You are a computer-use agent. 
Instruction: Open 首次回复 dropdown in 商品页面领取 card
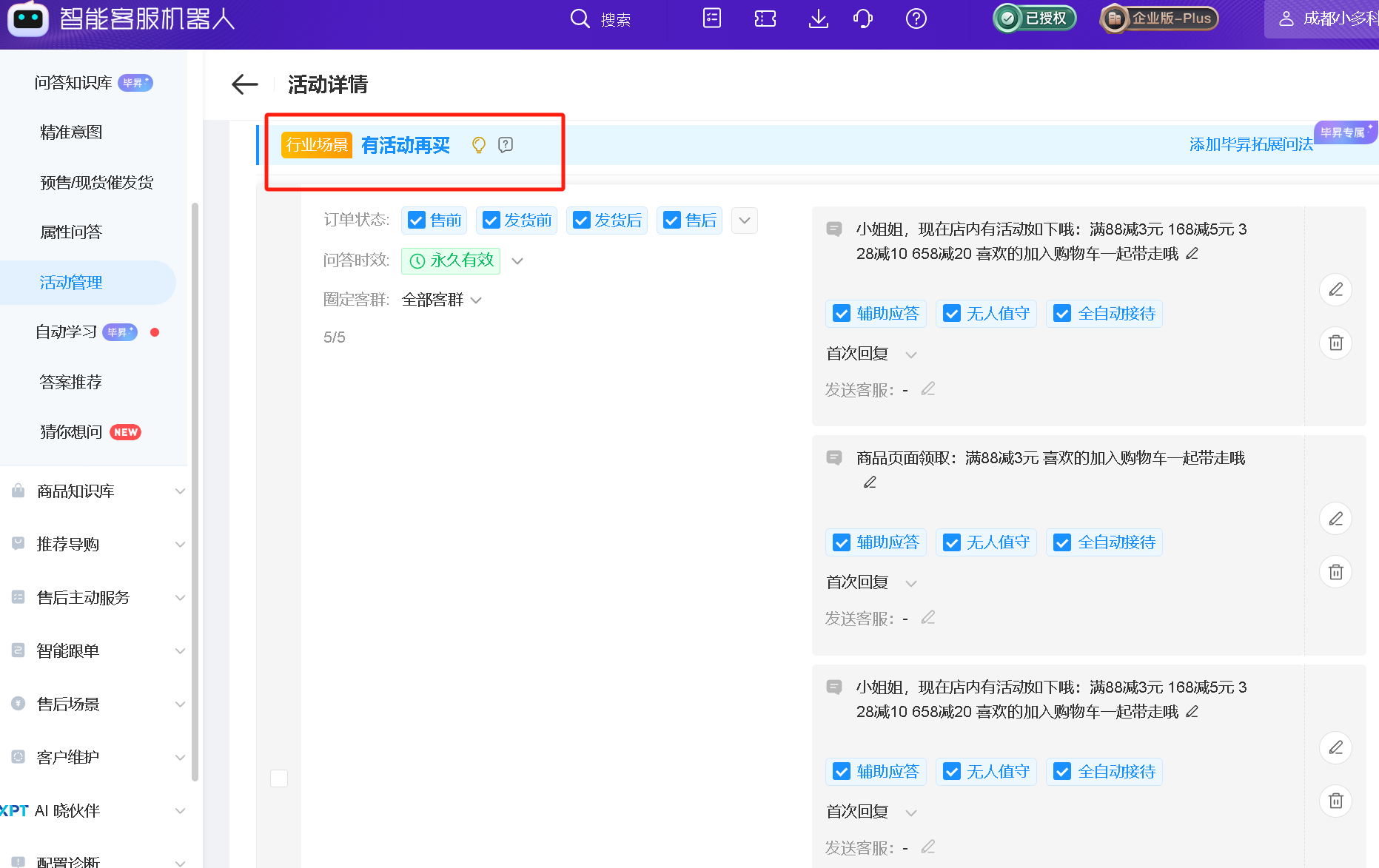click(911, 583)
